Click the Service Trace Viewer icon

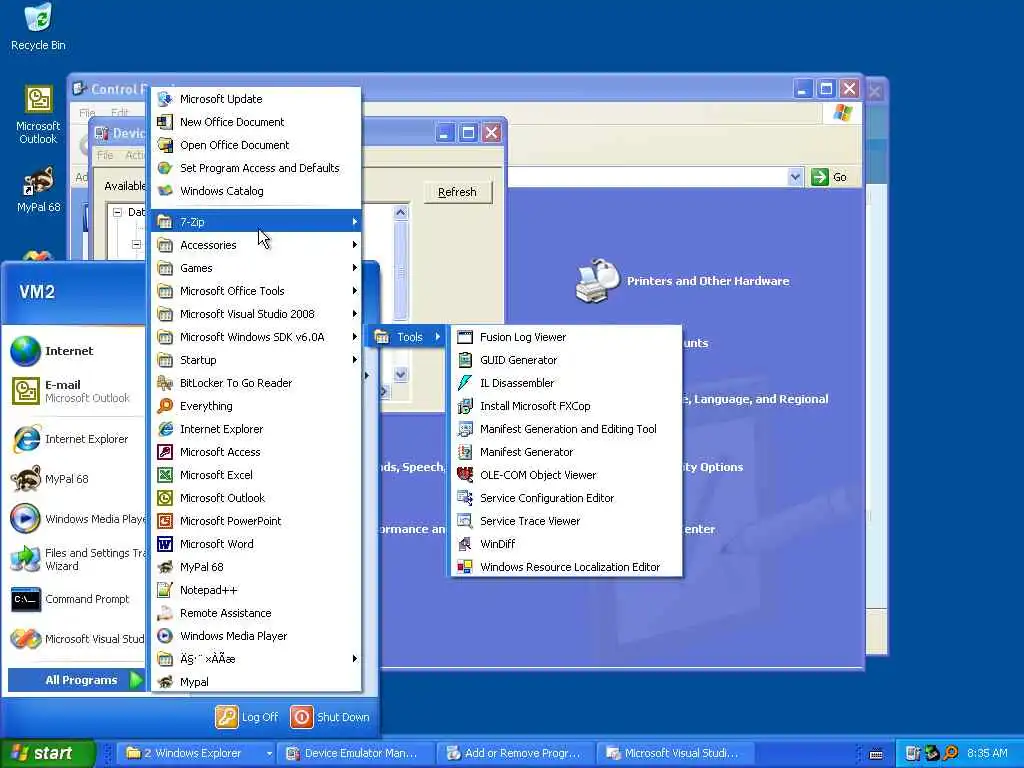465,520
